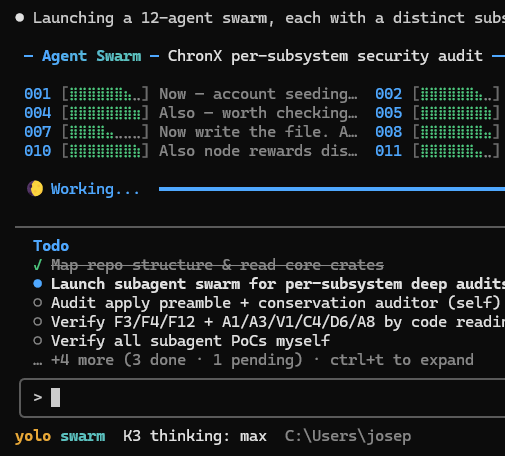Select agent number 004

coord(38,113)
